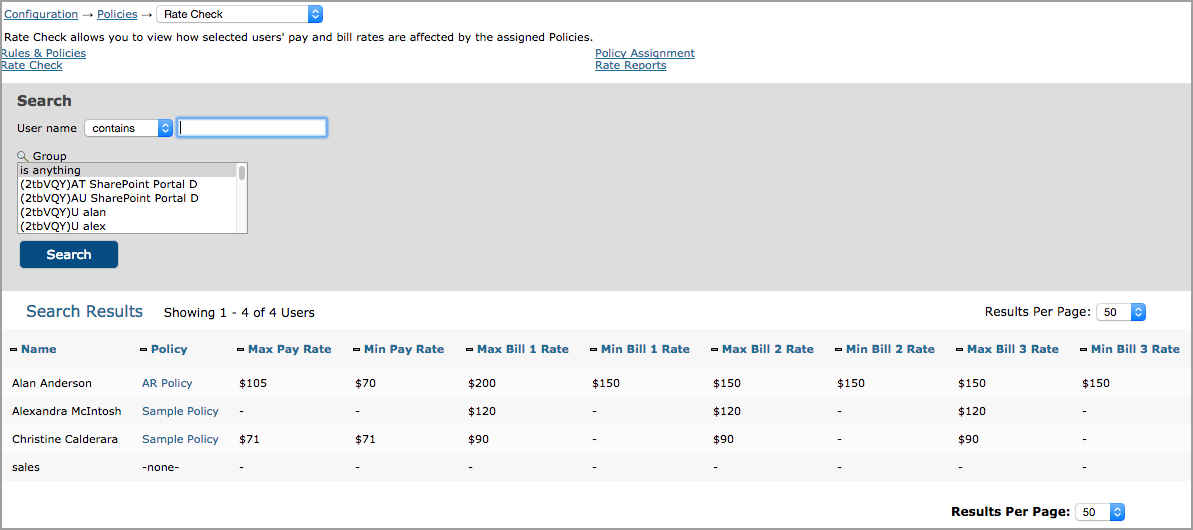Open the Rate Reports section
Viewport: 1193px width, 530px height.
tap(631, 65)
